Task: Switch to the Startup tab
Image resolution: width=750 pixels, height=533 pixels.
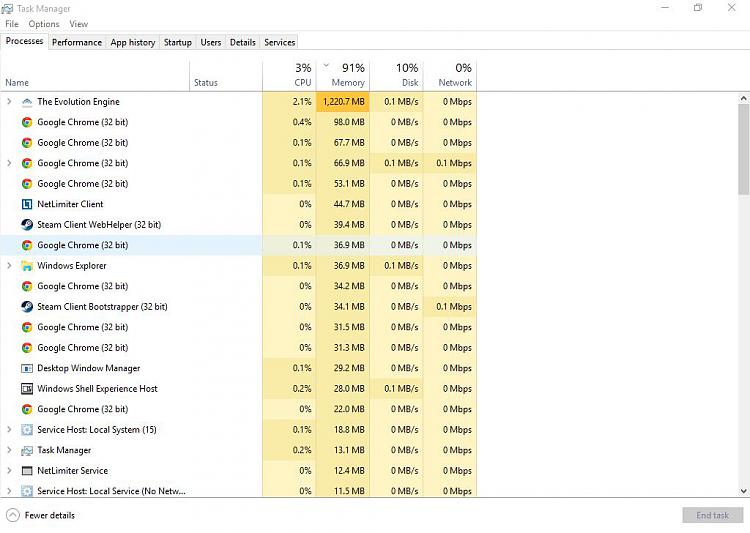Action: point(178,42)
